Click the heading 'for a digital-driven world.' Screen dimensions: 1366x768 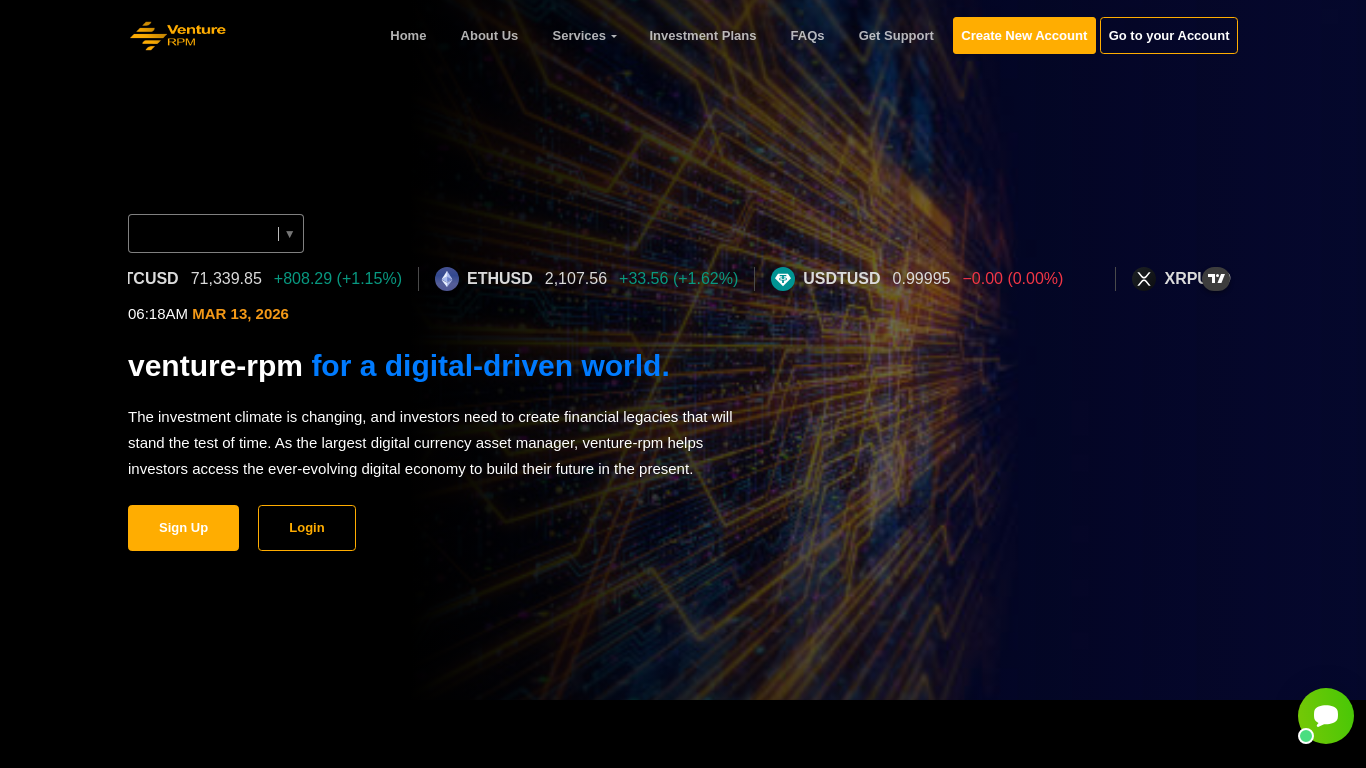tap(490, 366)
